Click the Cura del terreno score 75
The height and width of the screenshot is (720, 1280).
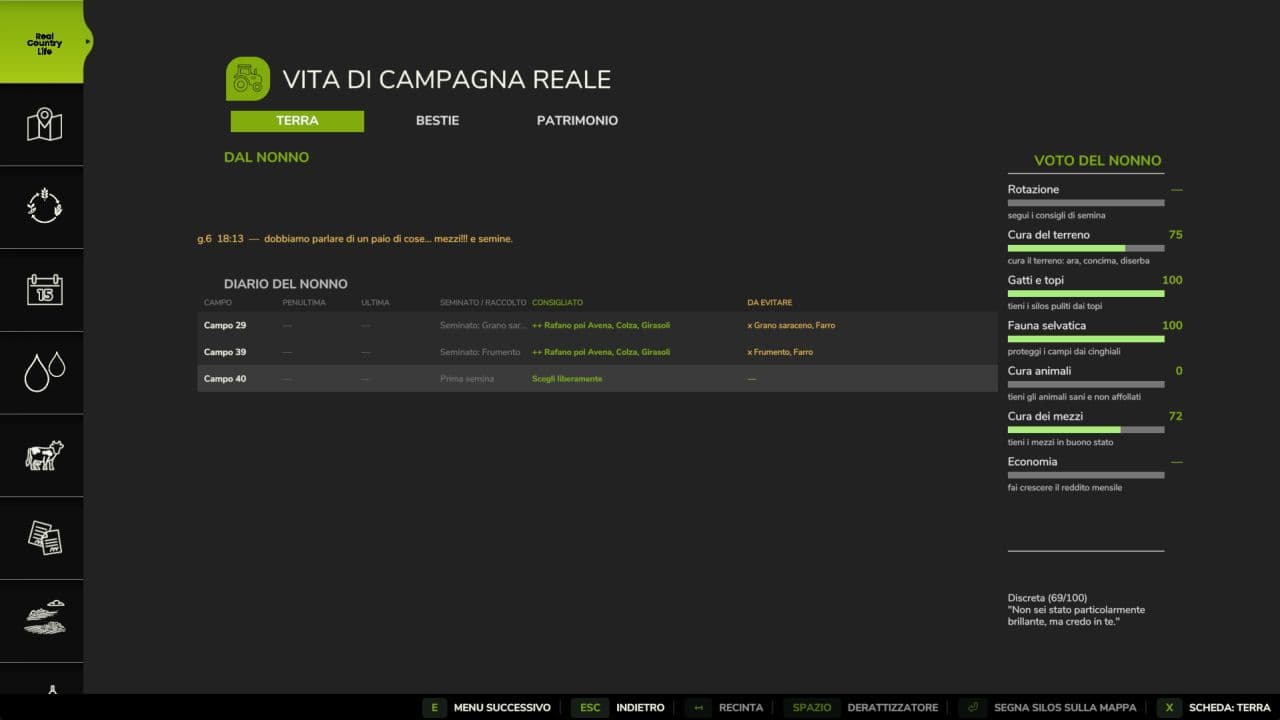click(1175, 235)
